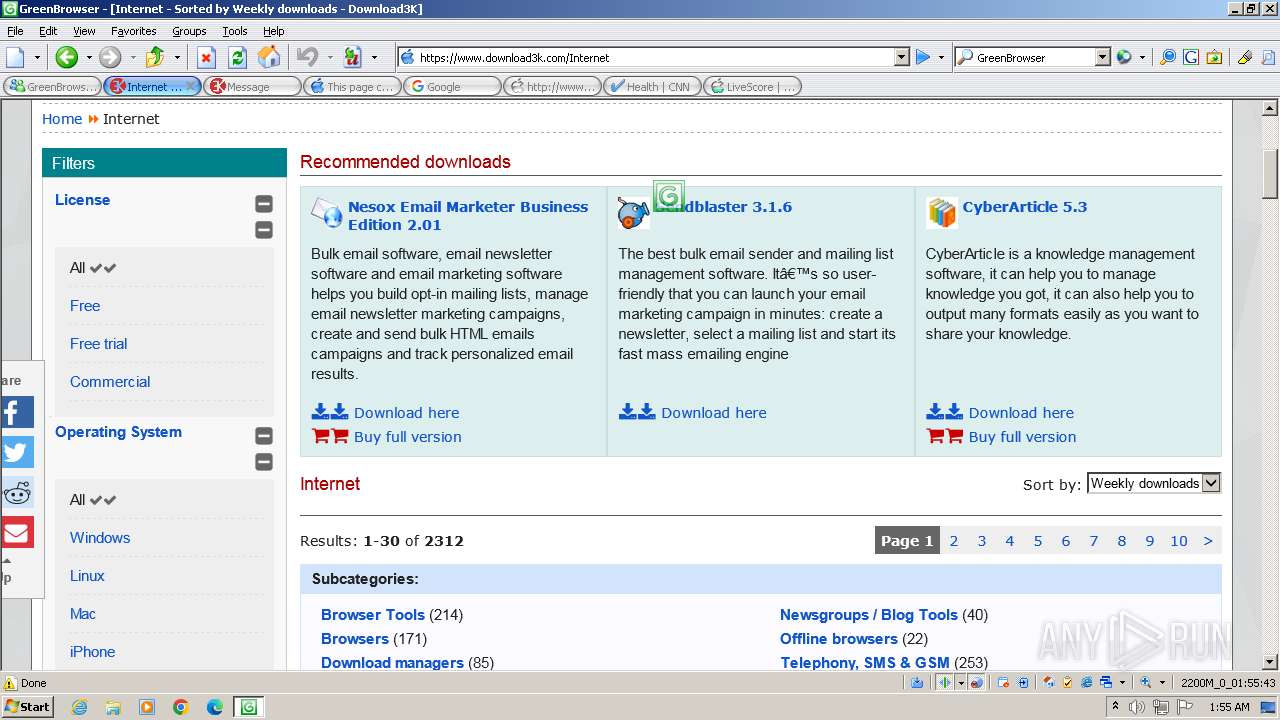The image size is (1280, 720).
Task: Collapse the License filter with upper minus button
Action: [264, 204]
